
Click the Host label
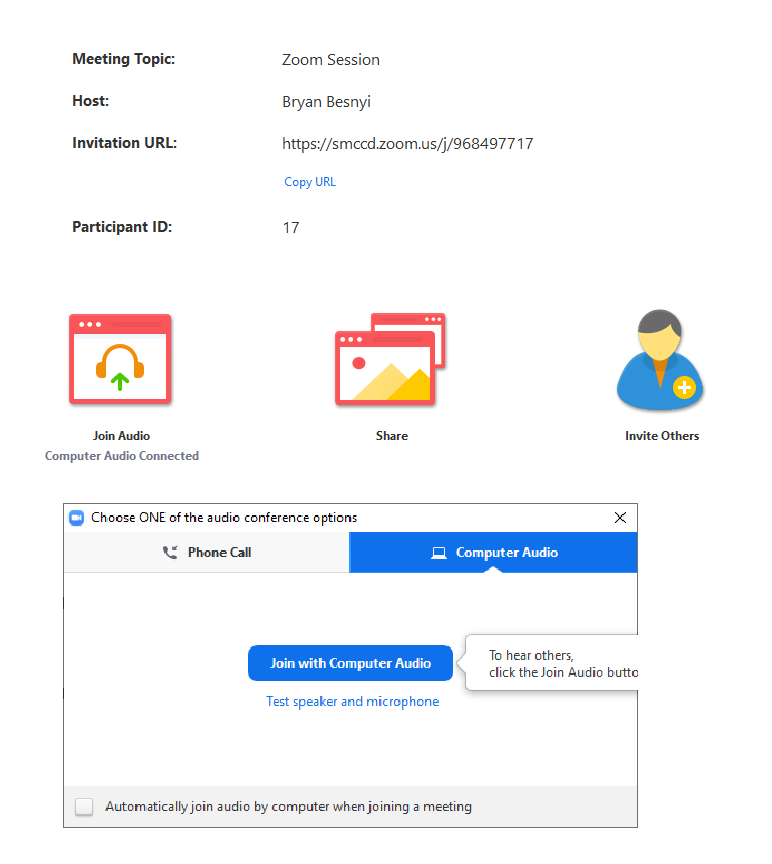point(90,101)
